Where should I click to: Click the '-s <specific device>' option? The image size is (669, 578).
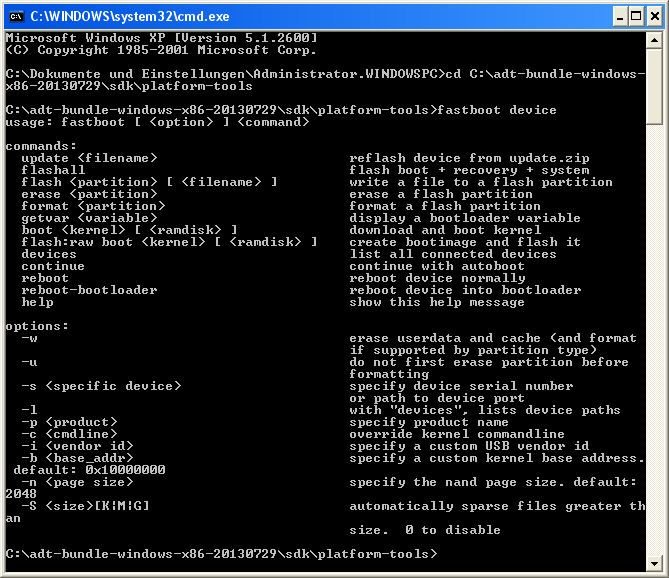pyautogui.click(x=101, y=386)
